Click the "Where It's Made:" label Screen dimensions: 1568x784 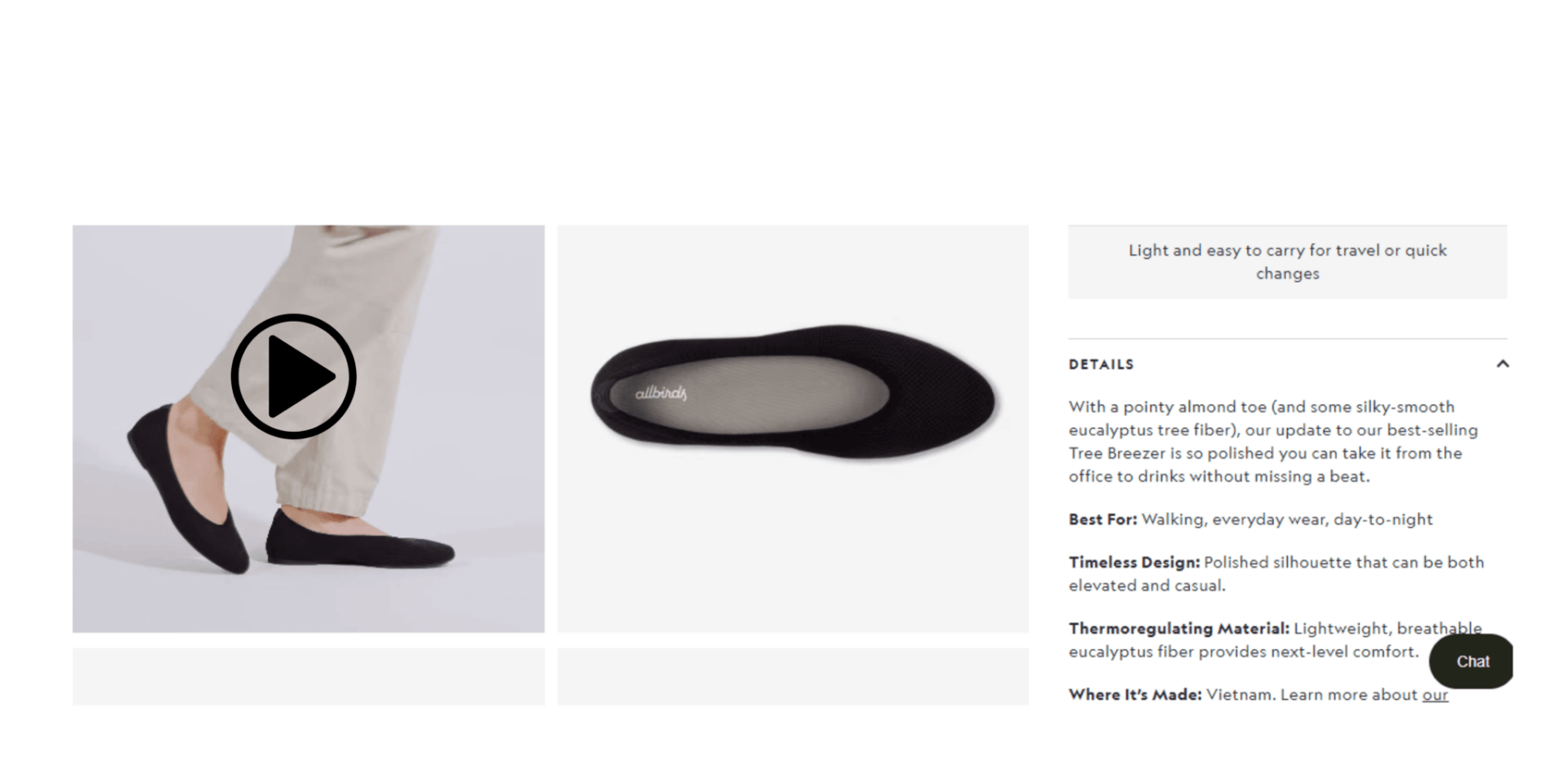click(1135, 695)
